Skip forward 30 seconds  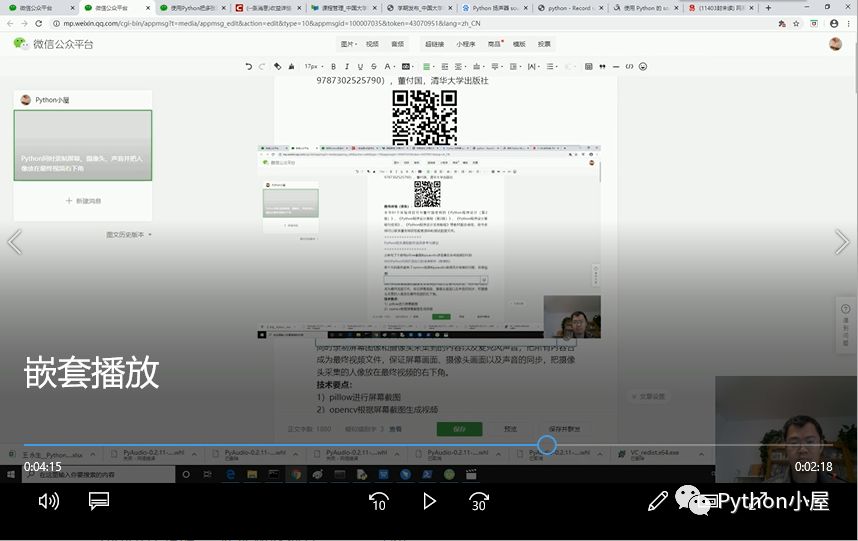pos(479,501)
